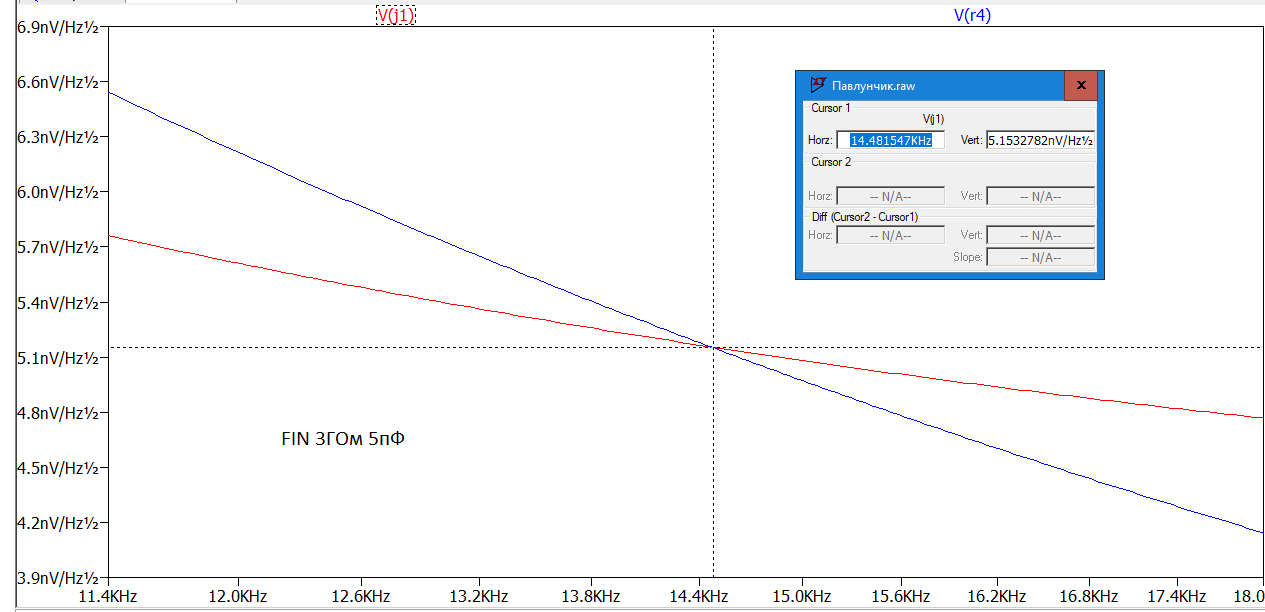The width and height of the screenshot is (1265, 612).
Task: Select the FIN 3ГОм 5пФ annotation
Action: tap(343, 439)
